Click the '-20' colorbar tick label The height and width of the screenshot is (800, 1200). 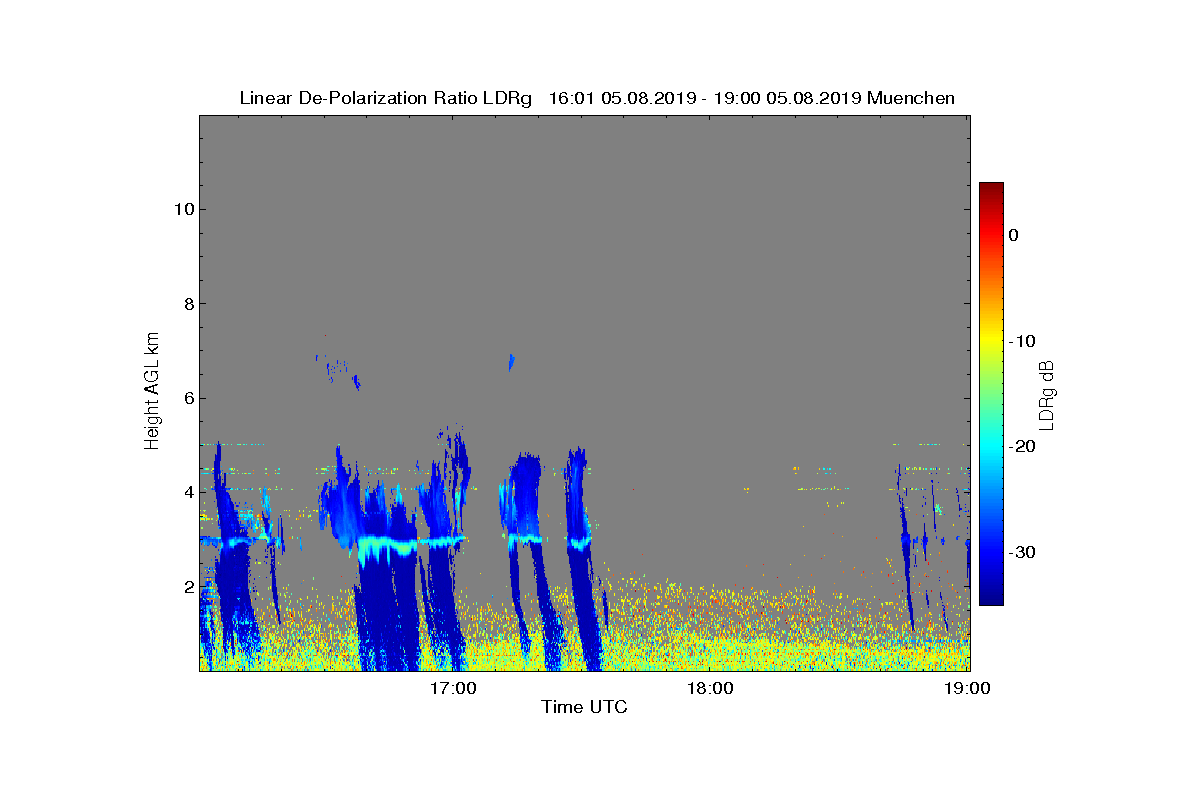(x=1021, y=447)
